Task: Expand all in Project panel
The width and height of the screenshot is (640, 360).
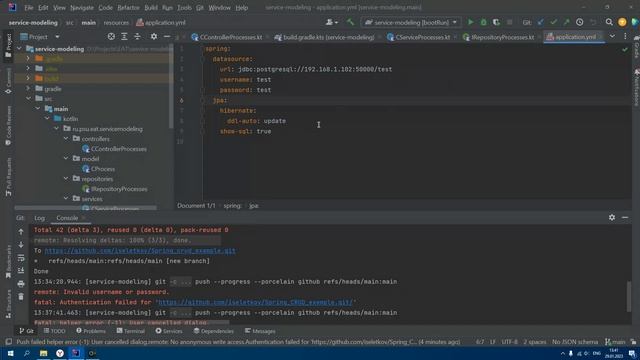Action: [124, 37]
